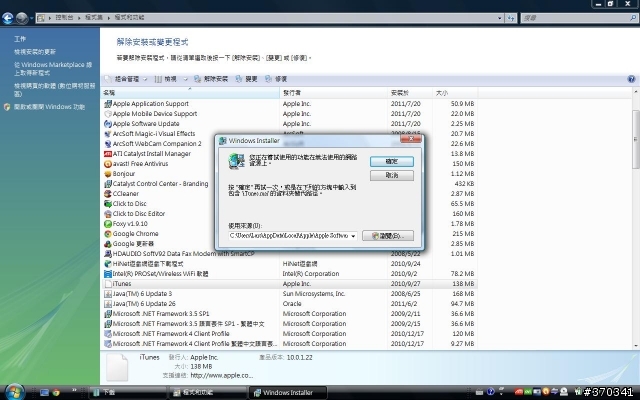The width and height of the screenshot is (640, 400).
Task: Click the Foxy v1.9.10 icon
Action: click(108, 224)
